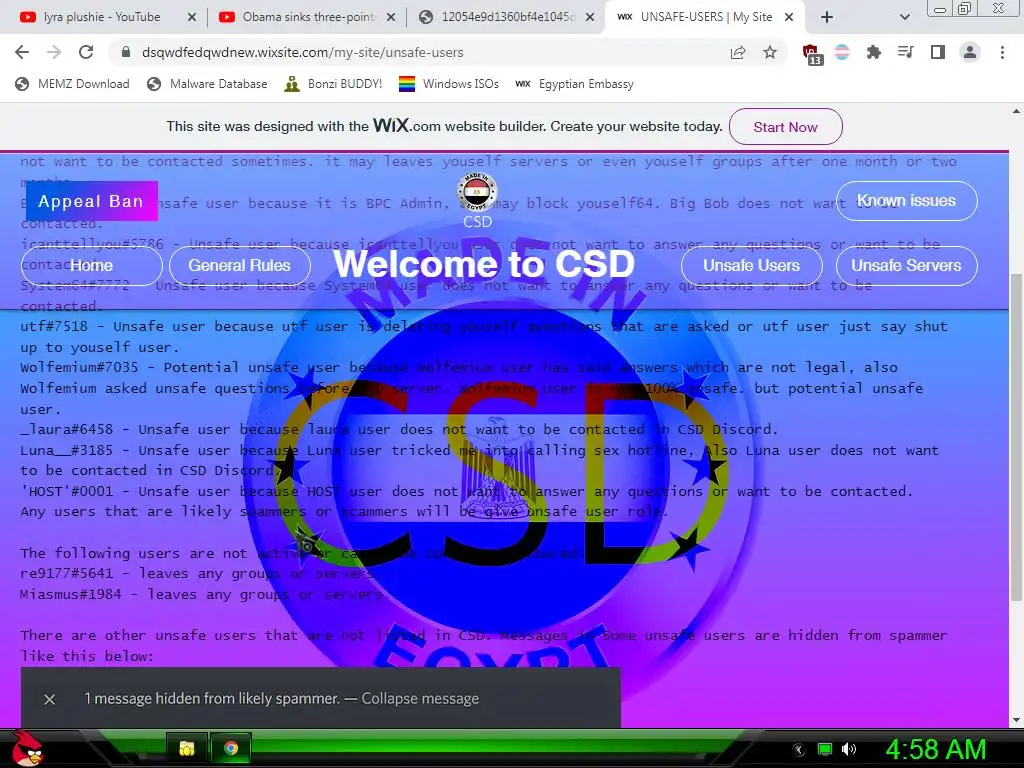Open Malware Database bookmark
1024x768 pixels.
(x=207, y=84)
